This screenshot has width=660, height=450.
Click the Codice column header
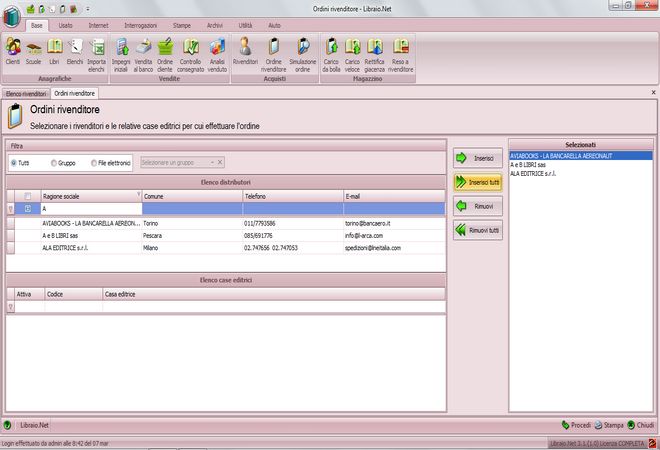(74, 294)
